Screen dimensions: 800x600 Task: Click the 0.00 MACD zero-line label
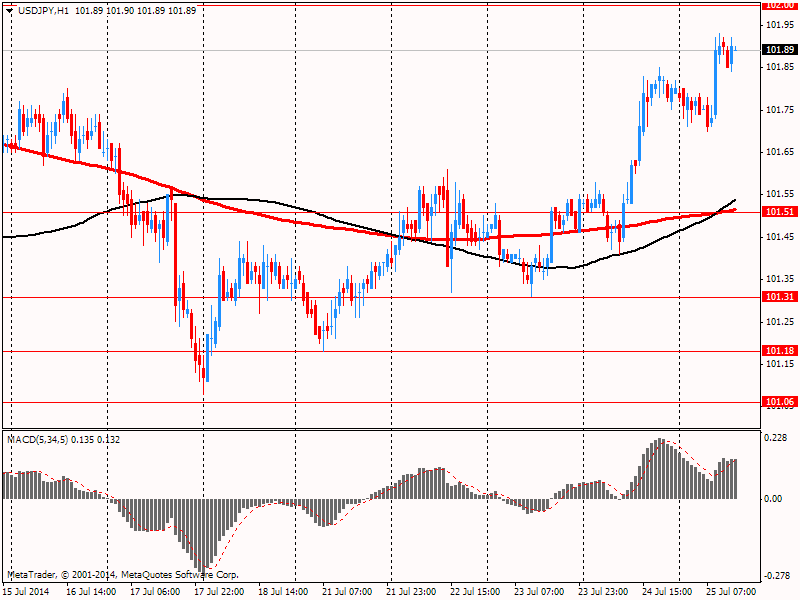(x=773, y=498)
